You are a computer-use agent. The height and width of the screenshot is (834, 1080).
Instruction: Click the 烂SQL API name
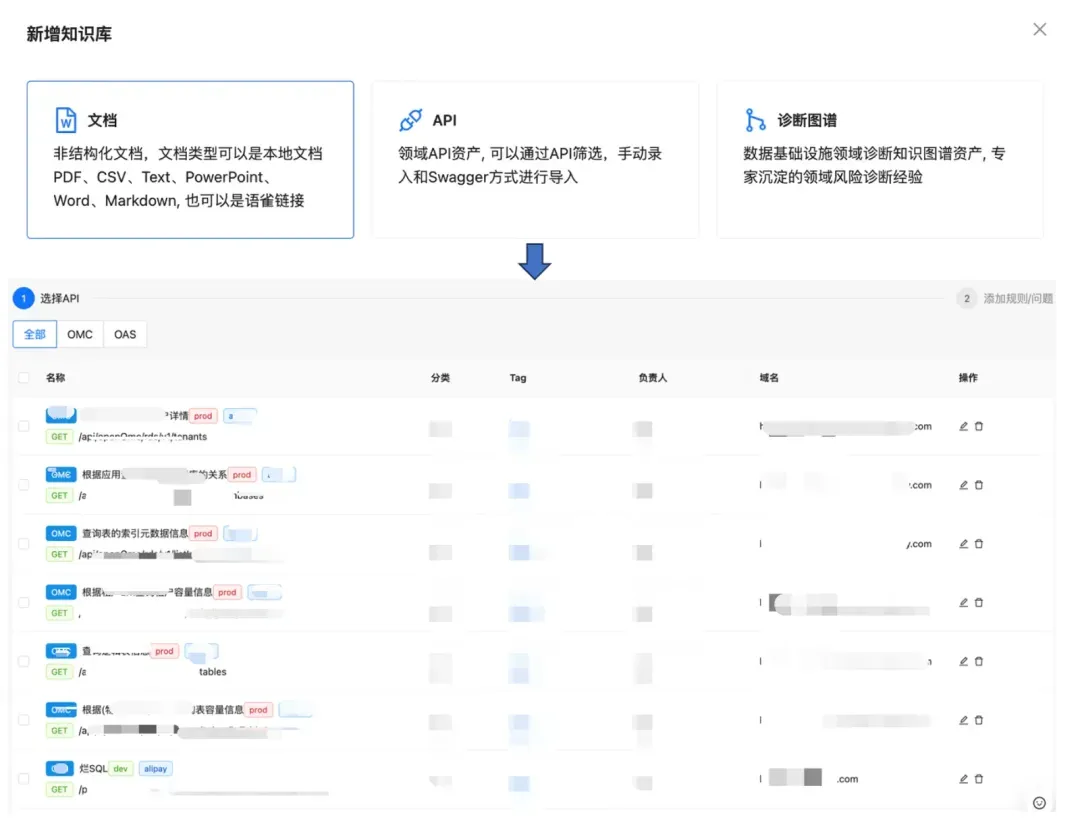coord(93,769)
